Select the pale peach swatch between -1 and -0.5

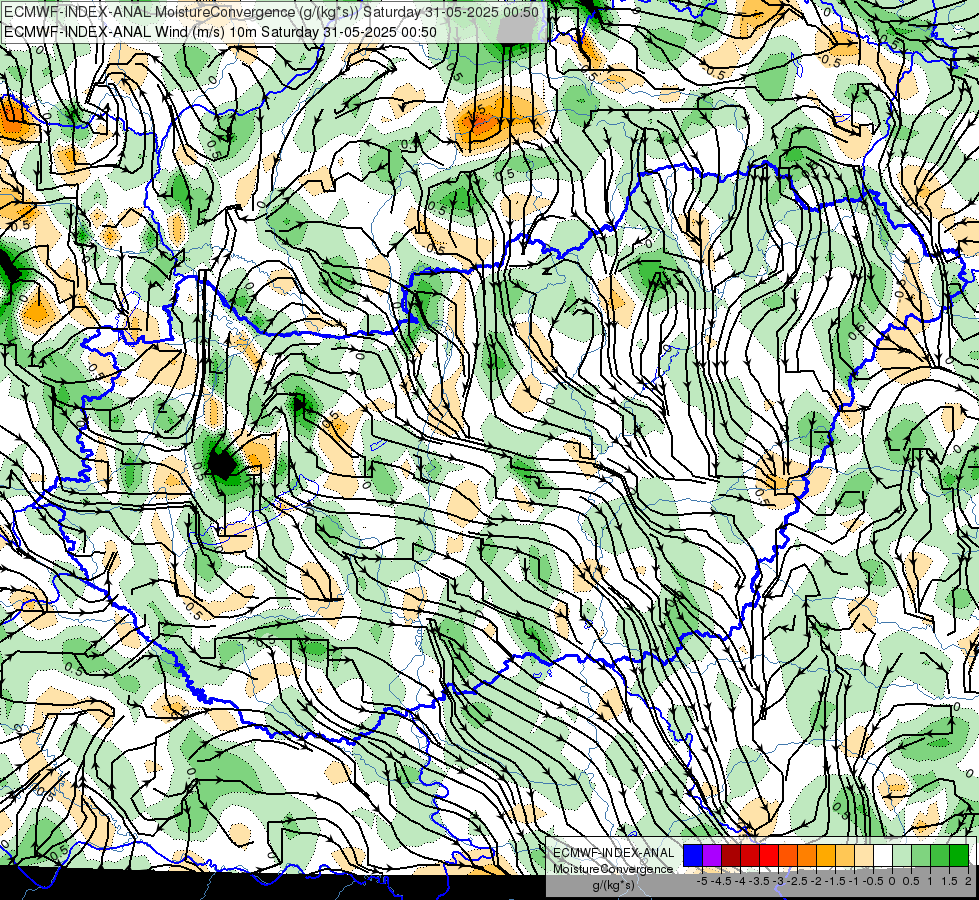(x=863, y=855)
